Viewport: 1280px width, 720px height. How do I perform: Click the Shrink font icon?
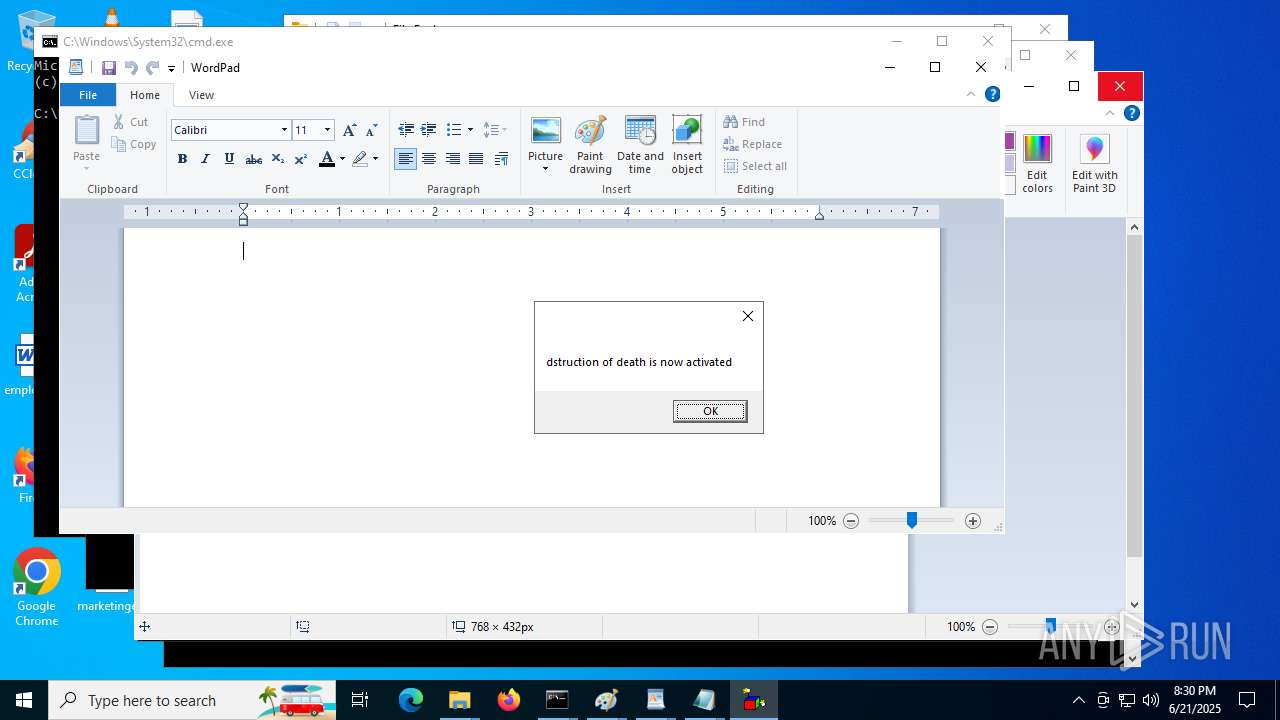(x=371, y=130)
